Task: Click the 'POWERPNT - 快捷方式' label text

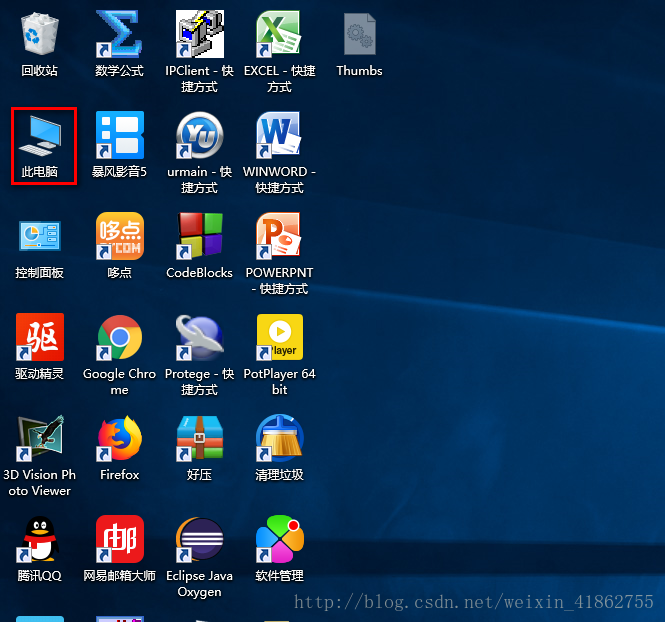Action: 279,281
